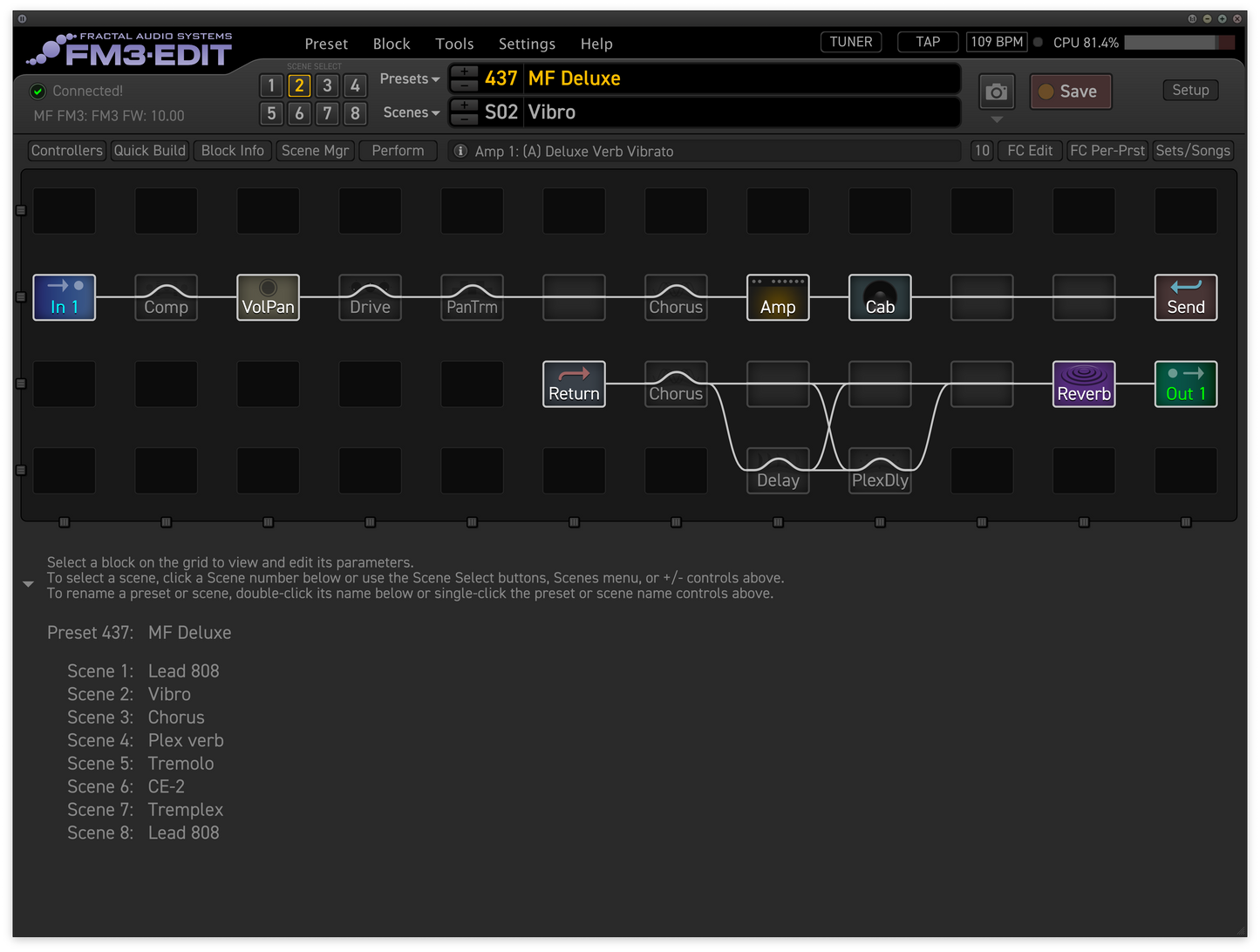This screenshot has height=952, width=1260.
Task: Open the Scenes dropdown
Action: [411, 112]
